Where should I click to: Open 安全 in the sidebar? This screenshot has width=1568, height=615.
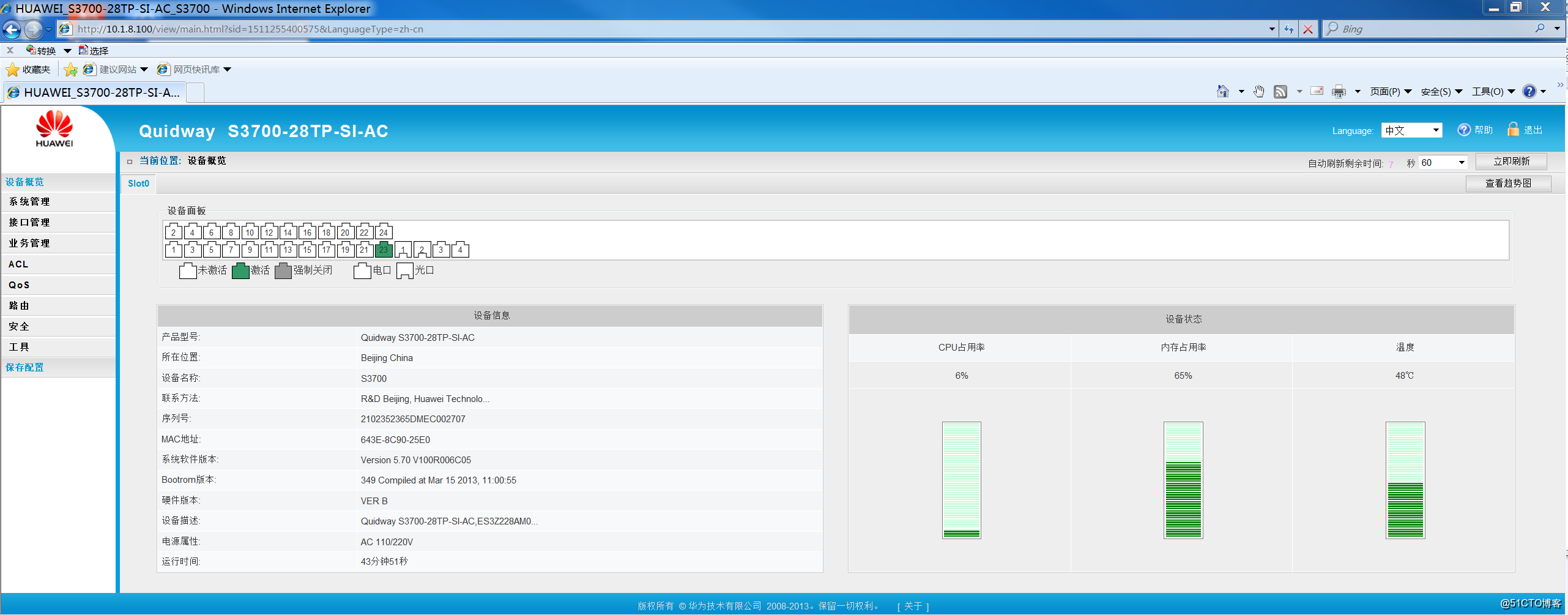58,326
